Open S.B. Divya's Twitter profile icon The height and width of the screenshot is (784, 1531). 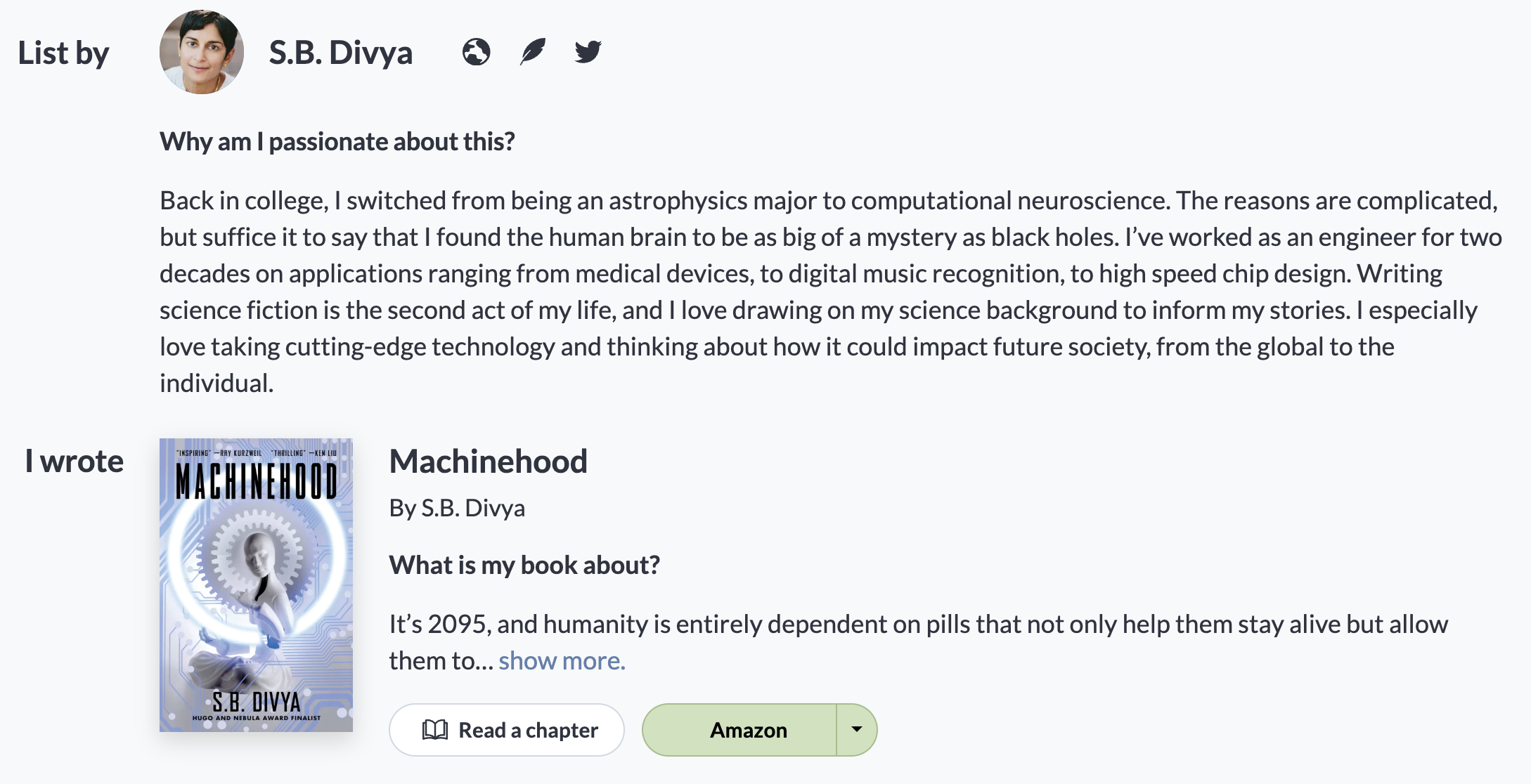tap(588, 52)
